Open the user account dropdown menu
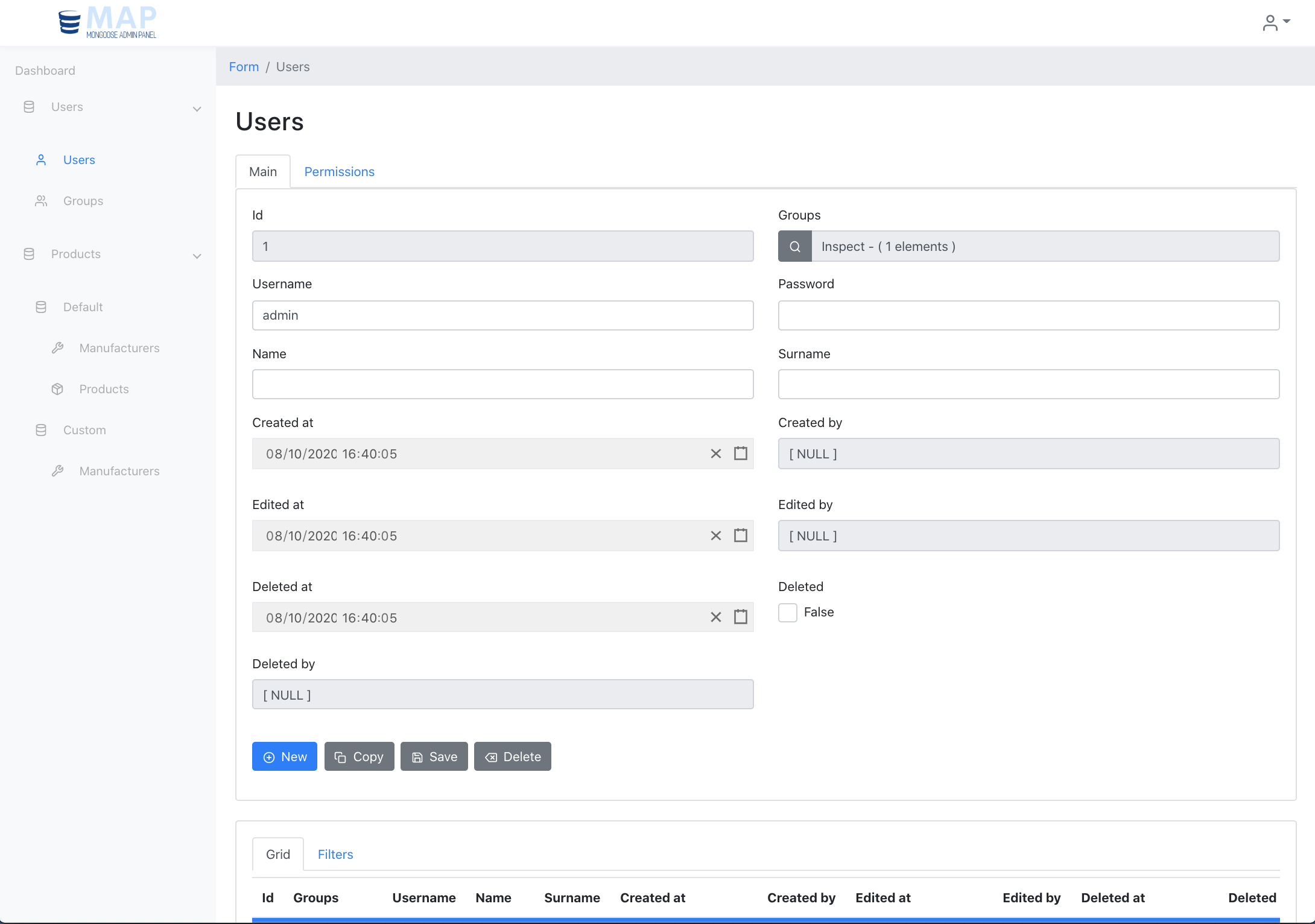The image size is (1315, 924). [1276, 22]
